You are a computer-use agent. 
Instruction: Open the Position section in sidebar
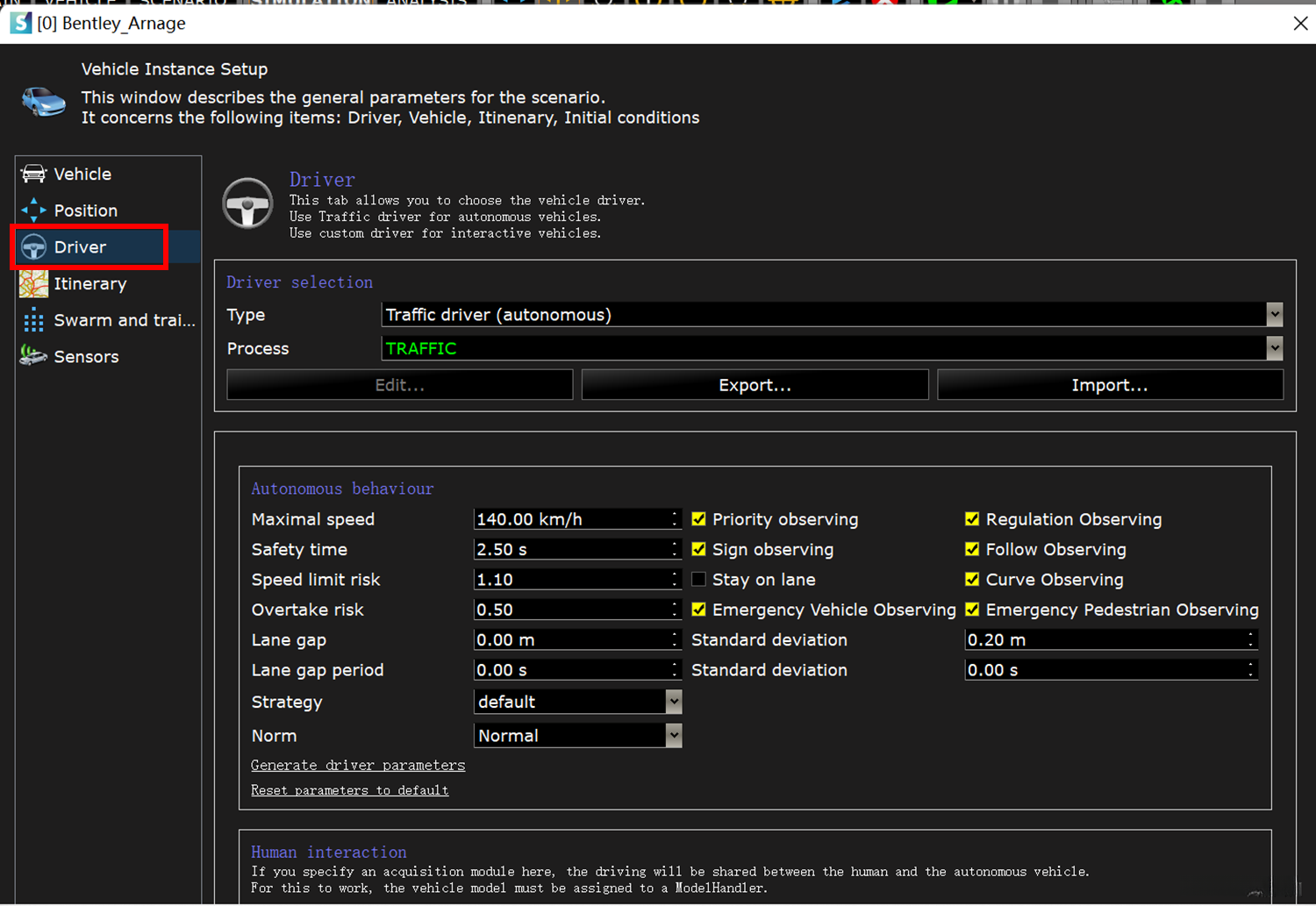[x=108, y=210]
